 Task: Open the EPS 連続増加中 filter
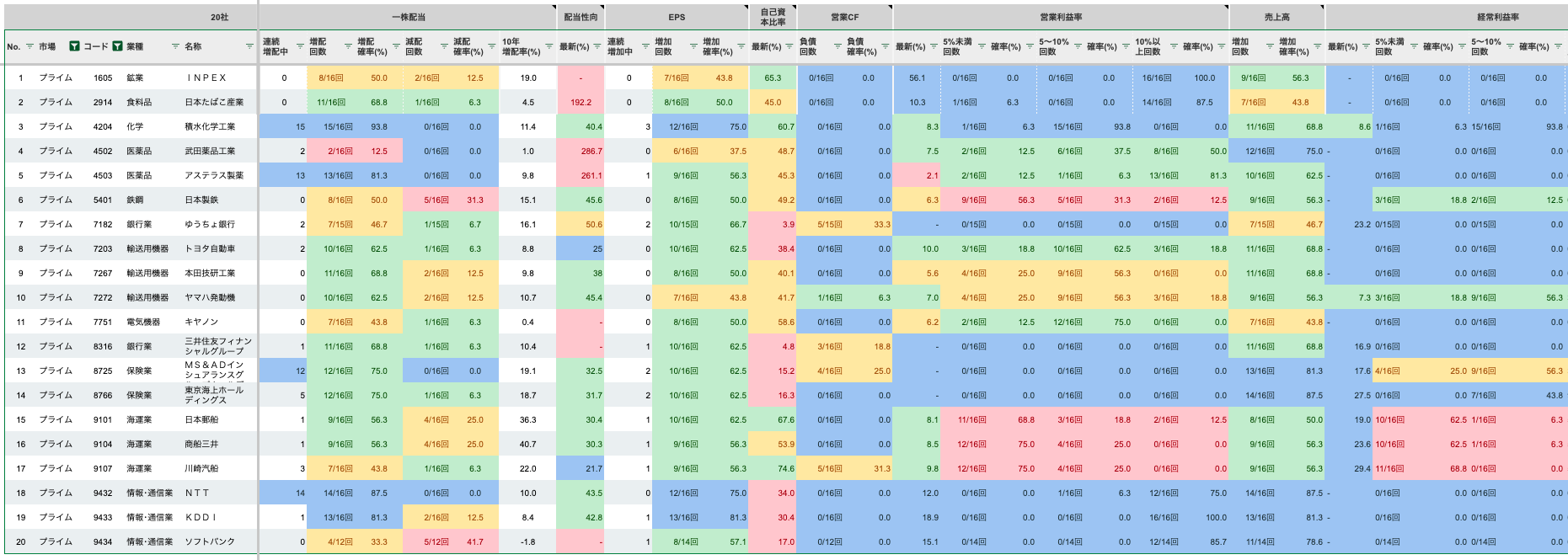[645, 46]
